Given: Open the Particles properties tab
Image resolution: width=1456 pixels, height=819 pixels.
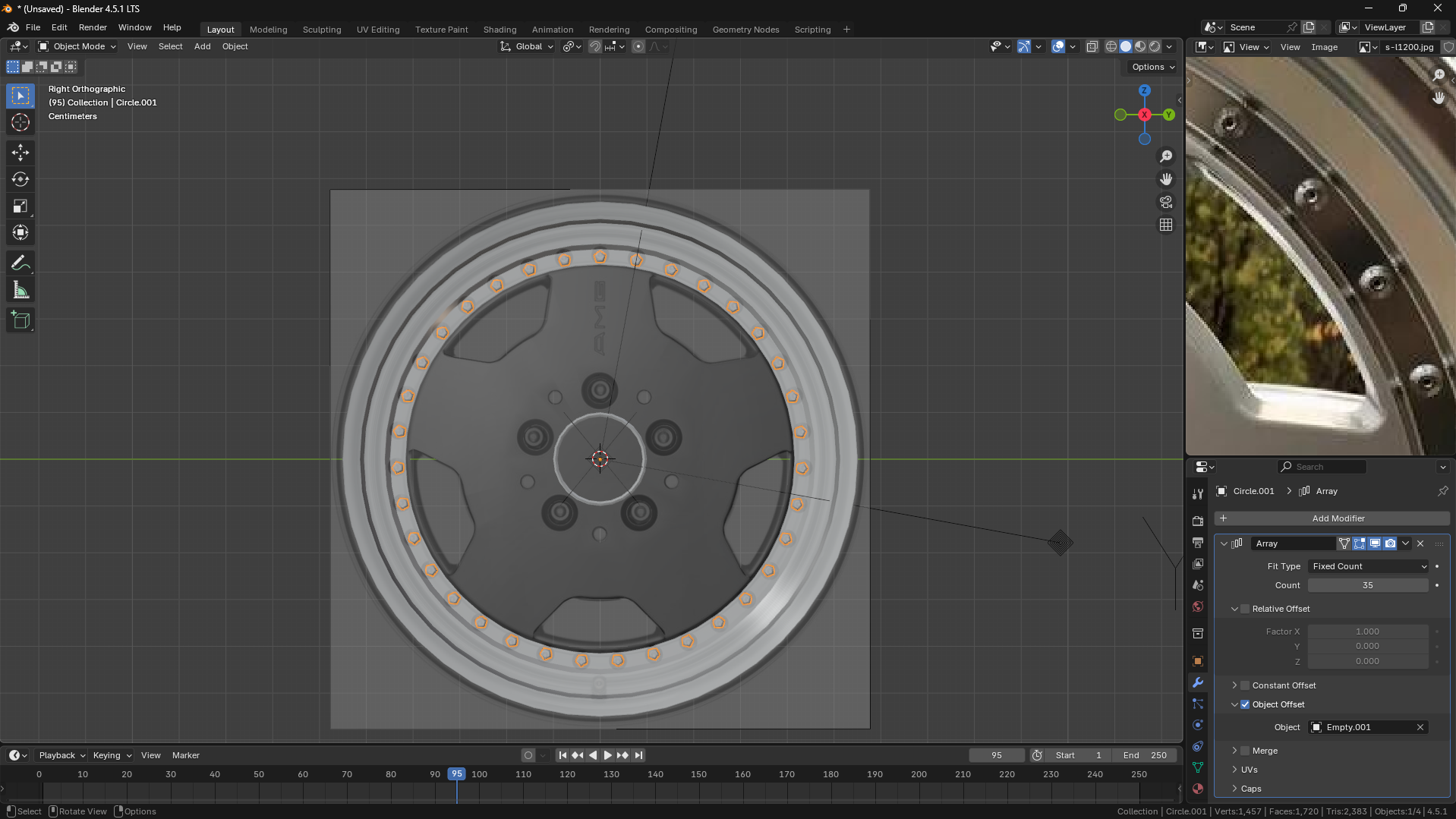Looking at the screenshot, I should click(x=1198, y=703).
